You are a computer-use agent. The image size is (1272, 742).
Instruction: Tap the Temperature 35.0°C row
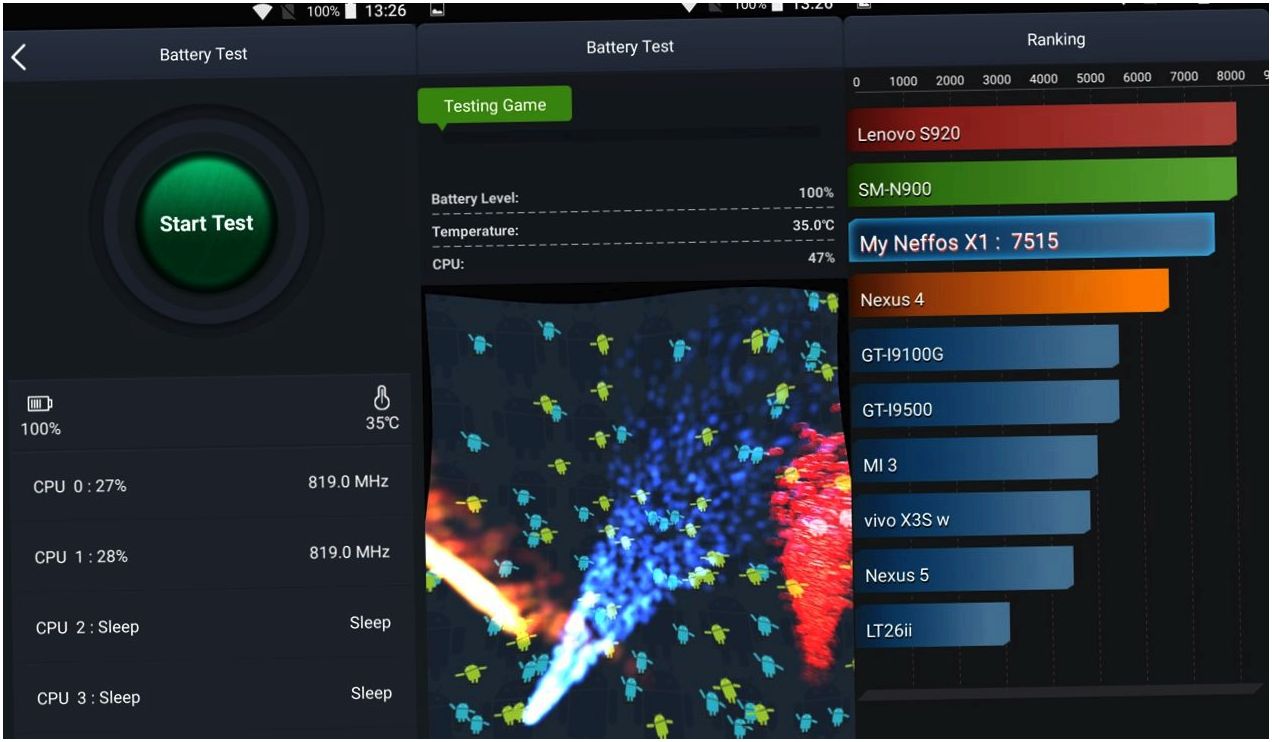point(632,229)
